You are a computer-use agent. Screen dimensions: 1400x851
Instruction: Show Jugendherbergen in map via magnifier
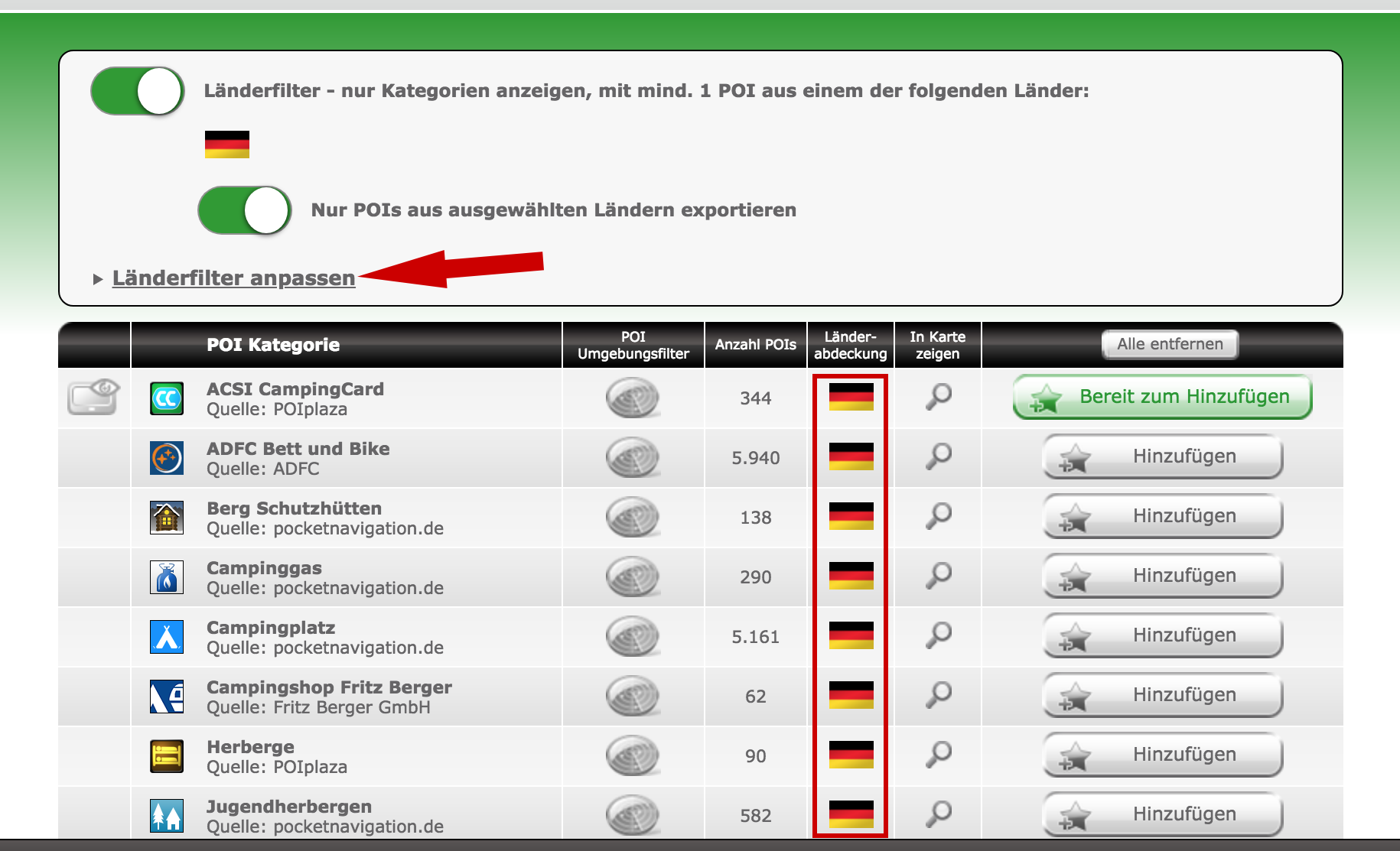tap(938, 814)
